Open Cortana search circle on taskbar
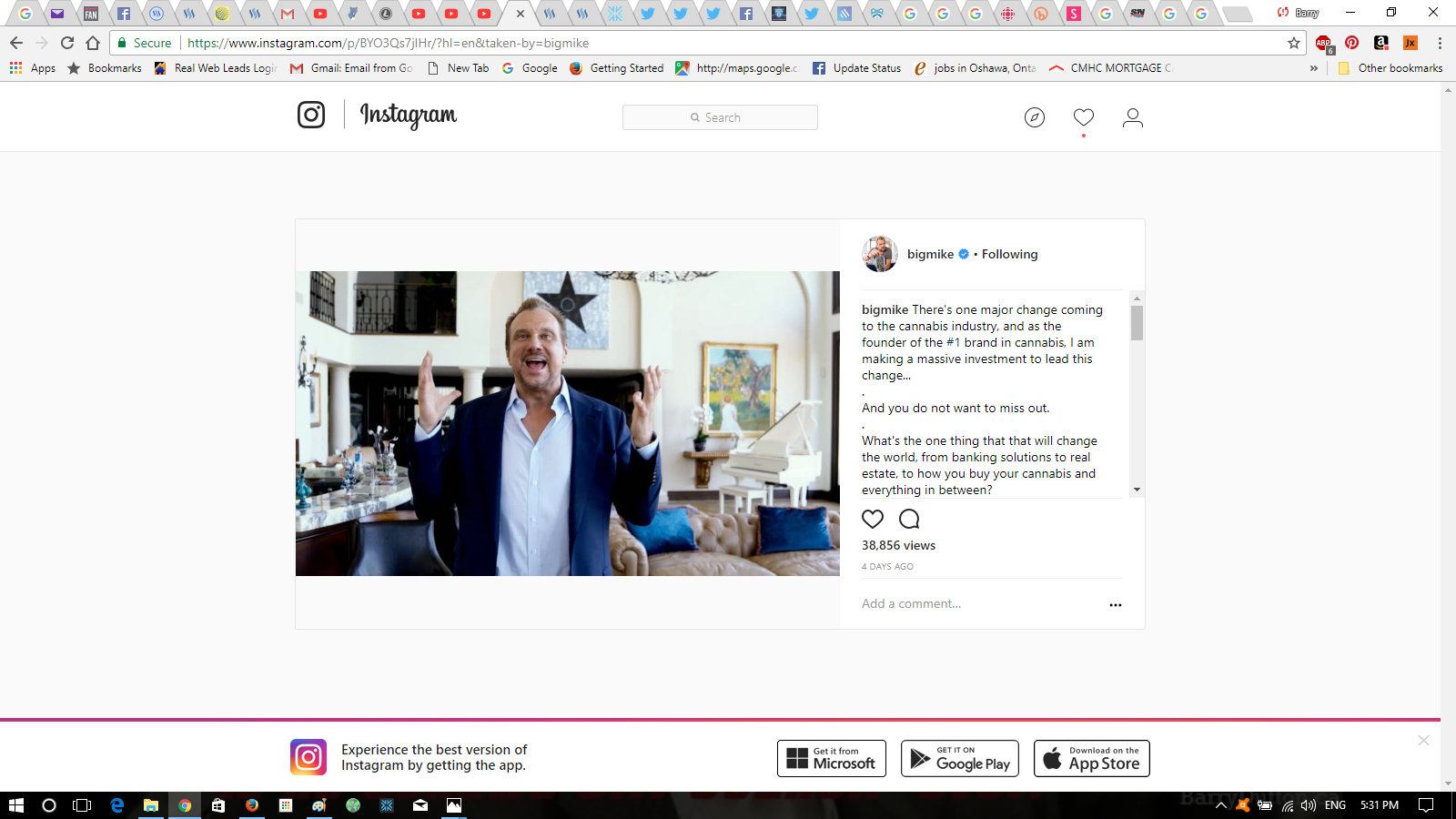The width and height of the screenshot is (1456, 819). pyautogui.click(x=49, y=805)
